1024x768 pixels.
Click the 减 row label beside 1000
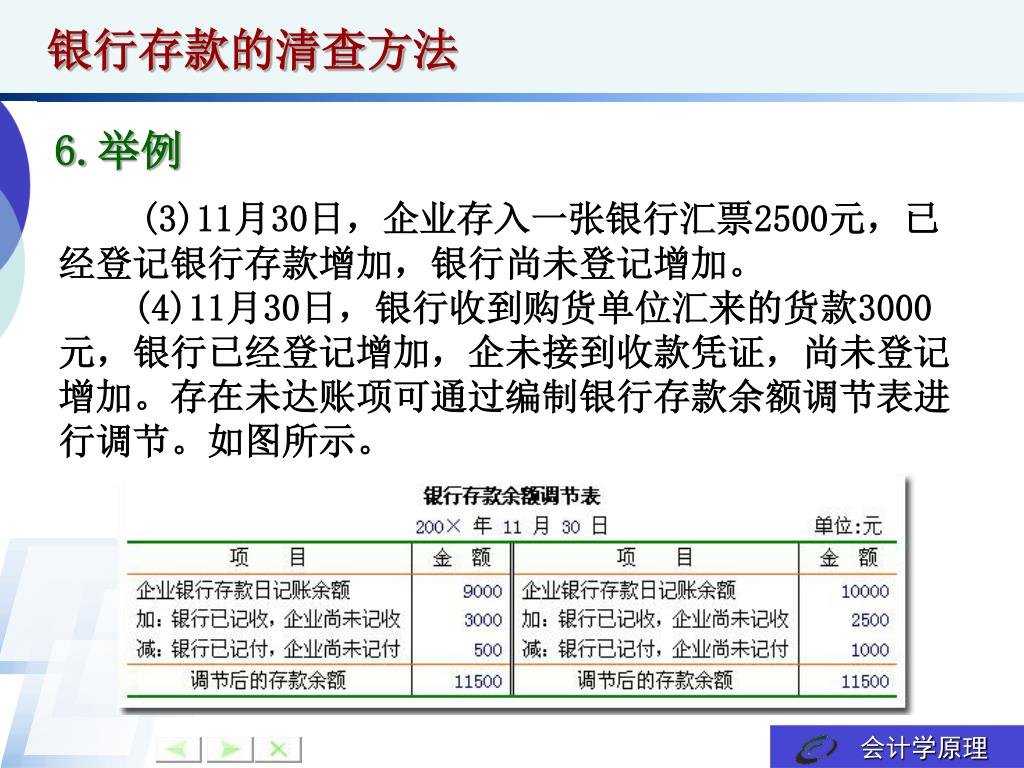[x=655, y=649]
